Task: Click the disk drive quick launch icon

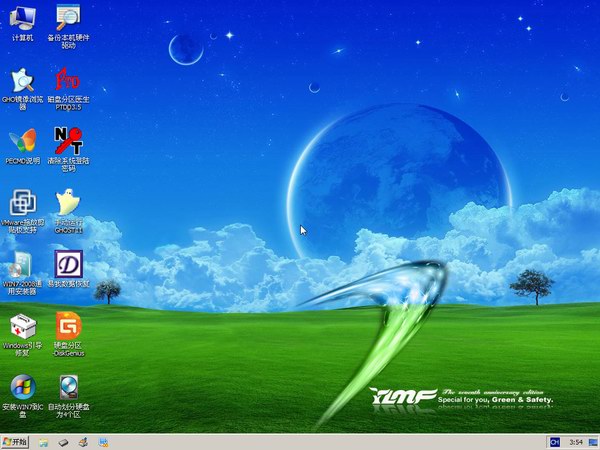Action: click(x=63, y=441)
